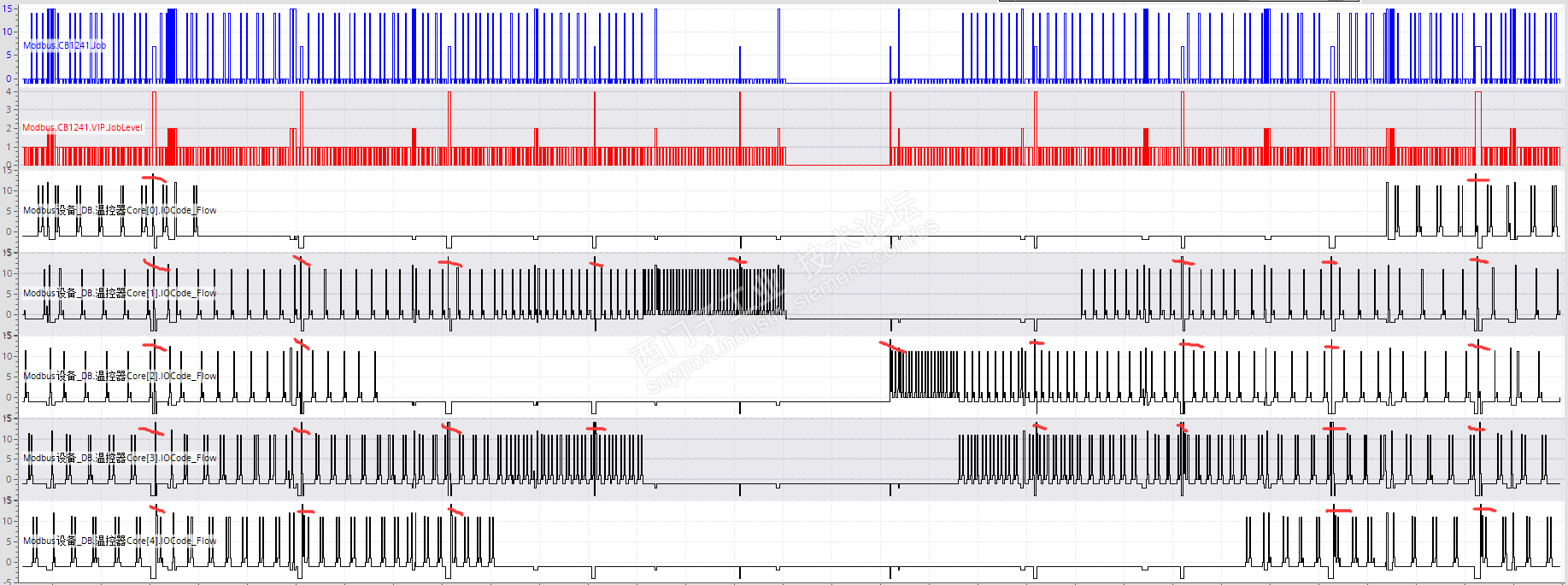
Task: Select the Modbus.CB1241.VIP.JobLevel signal label
Action: tap(83, 127)
